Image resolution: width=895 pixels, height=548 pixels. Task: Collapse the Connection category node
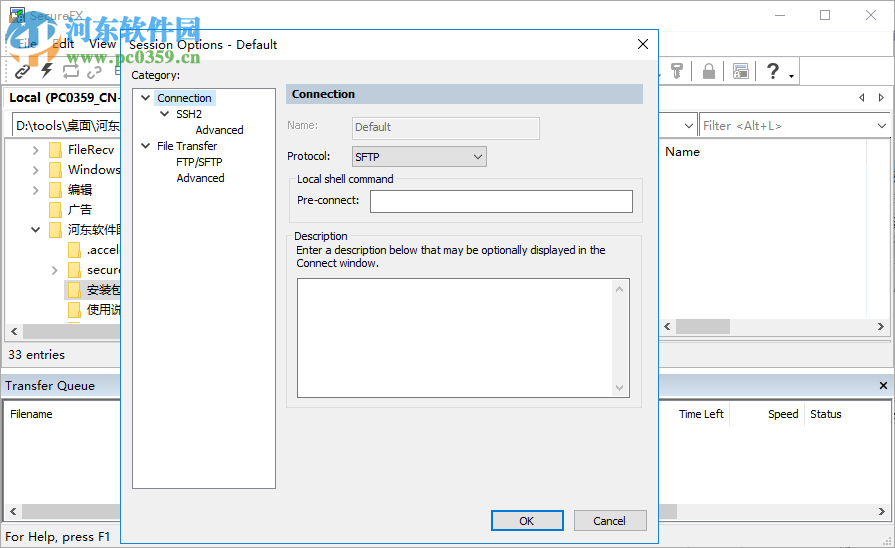click(x=146, y=98)
